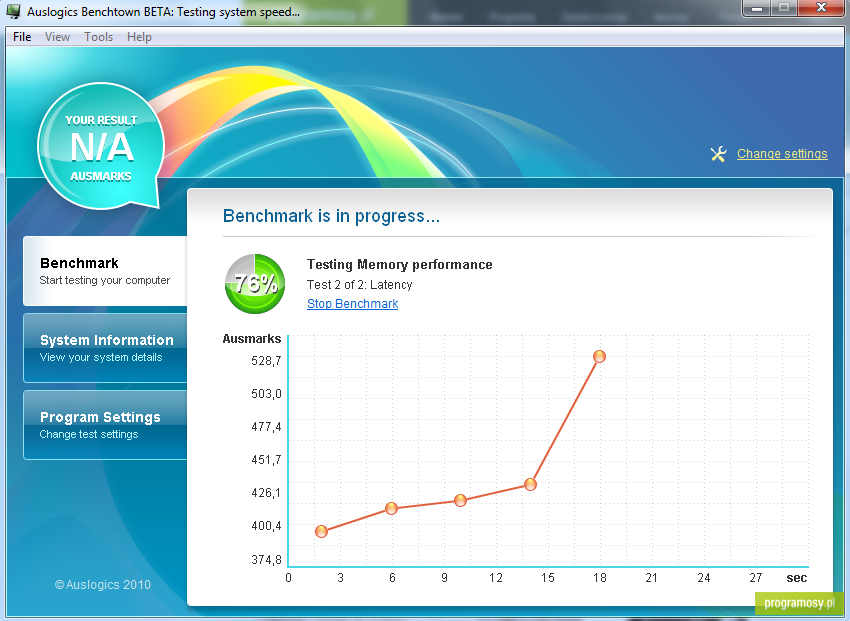Open the Program Settings panel
The image size is (850, 621).
click(105, 425)
